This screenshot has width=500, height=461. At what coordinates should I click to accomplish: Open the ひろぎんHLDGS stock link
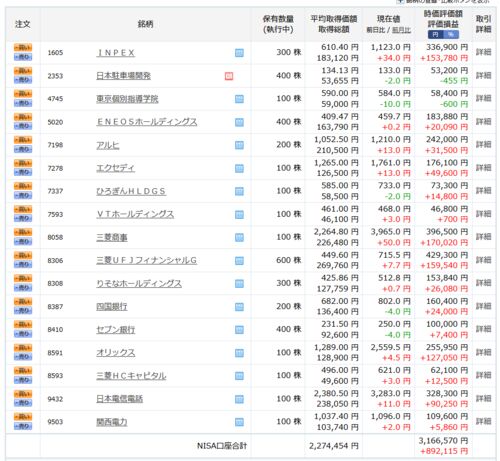131,191
